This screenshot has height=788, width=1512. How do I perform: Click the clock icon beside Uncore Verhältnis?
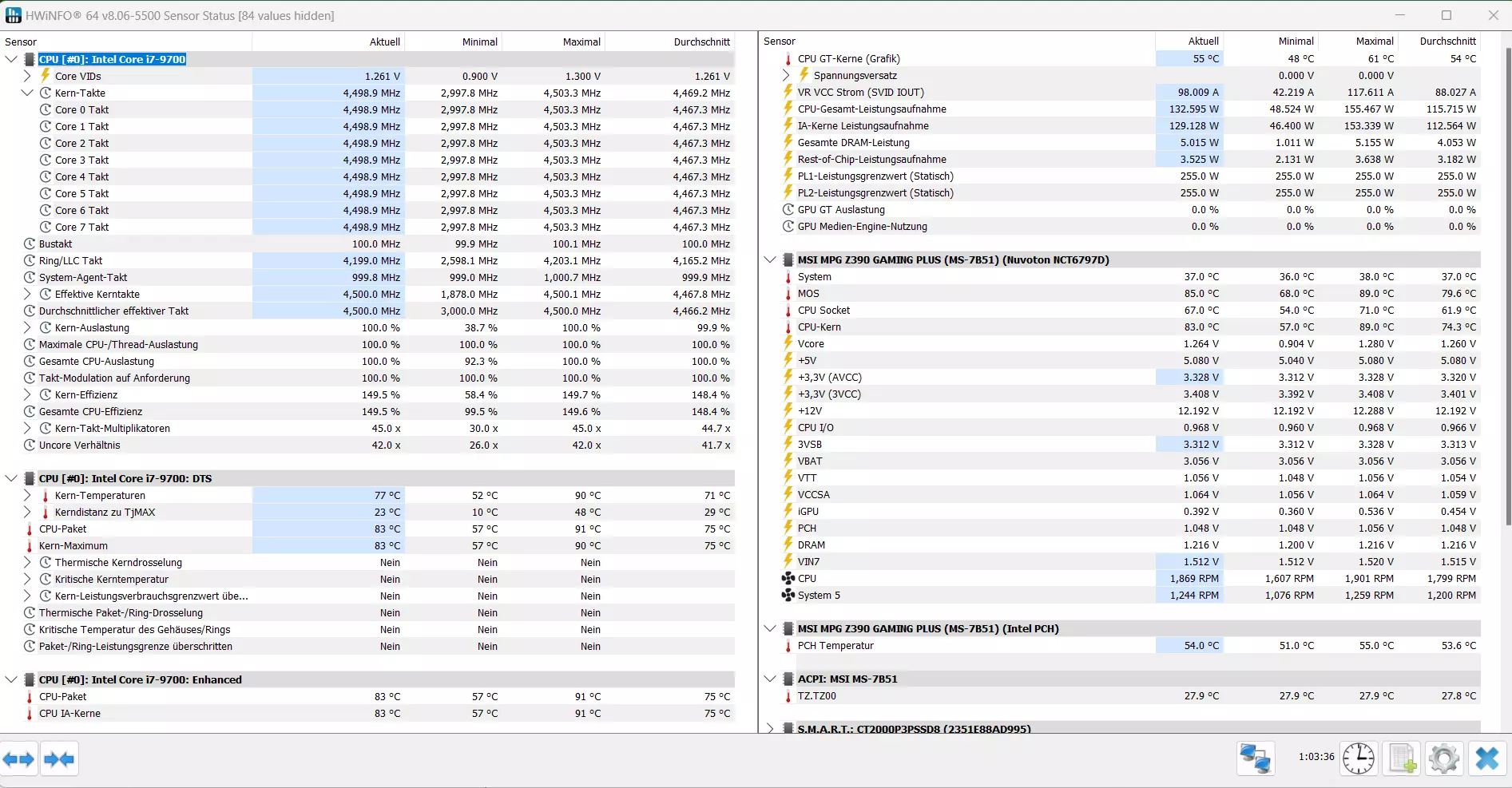pyautogui.click(x=30, y=445)
